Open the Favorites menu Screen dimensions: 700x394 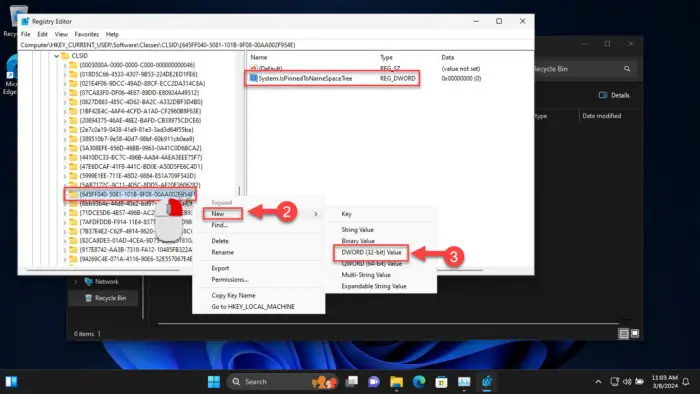pos(87,34)
